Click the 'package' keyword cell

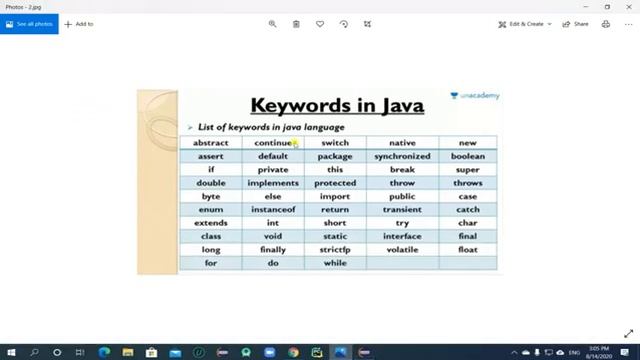pyautogui.click(x=335, y=156)
